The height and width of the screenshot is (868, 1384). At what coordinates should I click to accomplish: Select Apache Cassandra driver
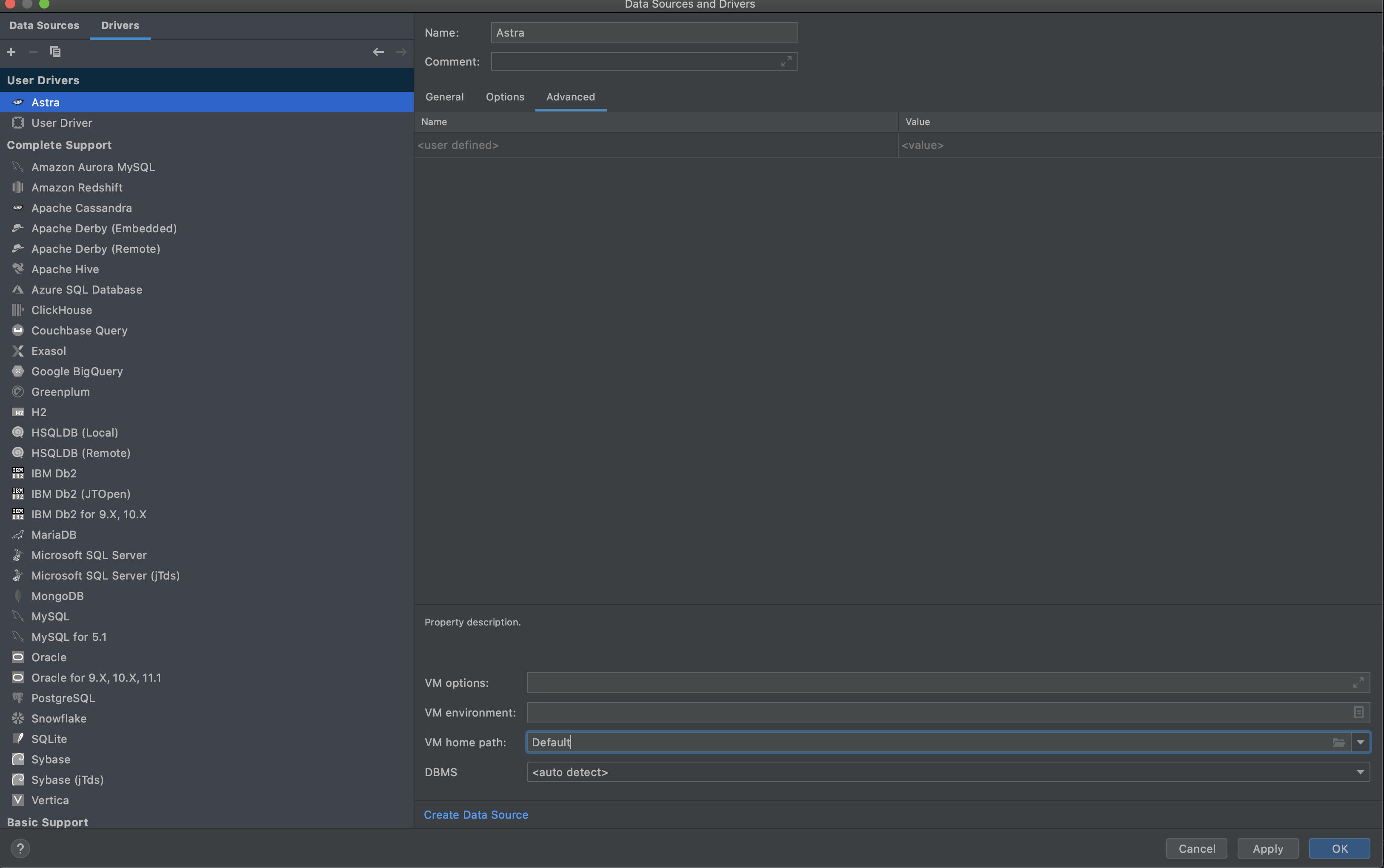(x=82, y=208)
